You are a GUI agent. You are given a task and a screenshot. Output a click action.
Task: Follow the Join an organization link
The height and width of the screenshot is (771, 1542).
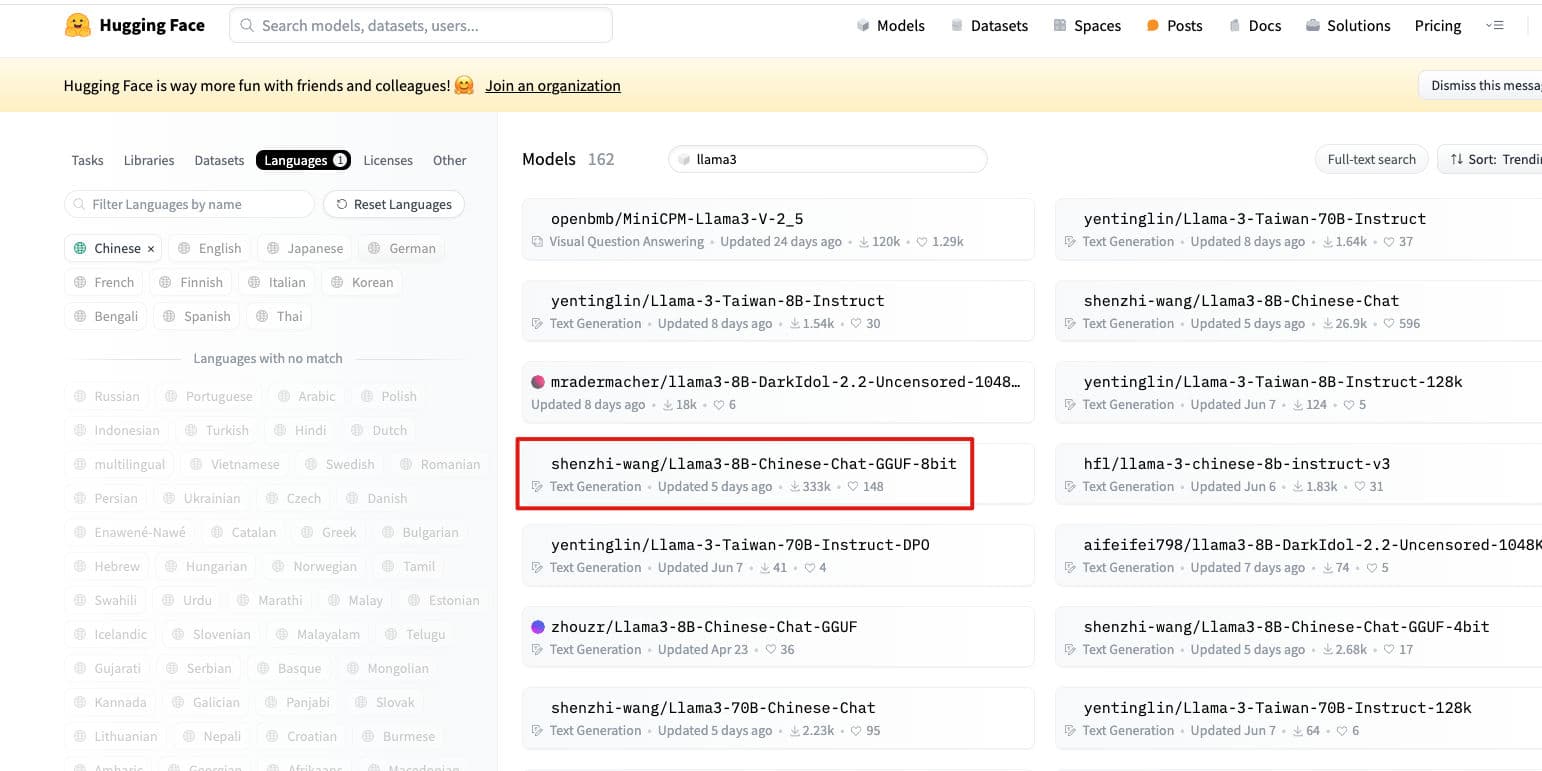[553, 86]
